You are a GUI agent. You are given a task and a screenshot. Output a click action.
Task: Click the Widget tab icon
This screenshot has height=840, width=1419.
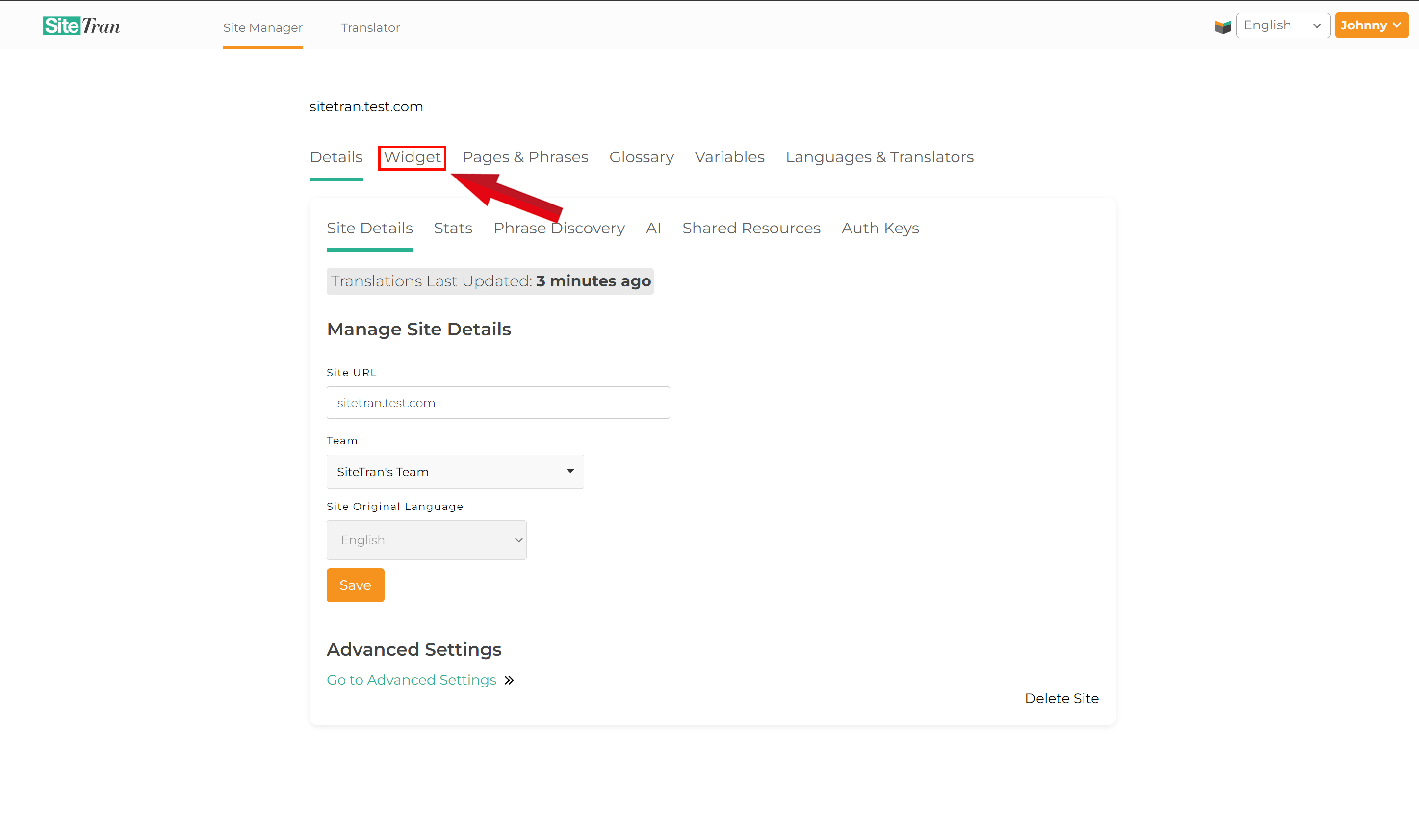tap(412, 157)
